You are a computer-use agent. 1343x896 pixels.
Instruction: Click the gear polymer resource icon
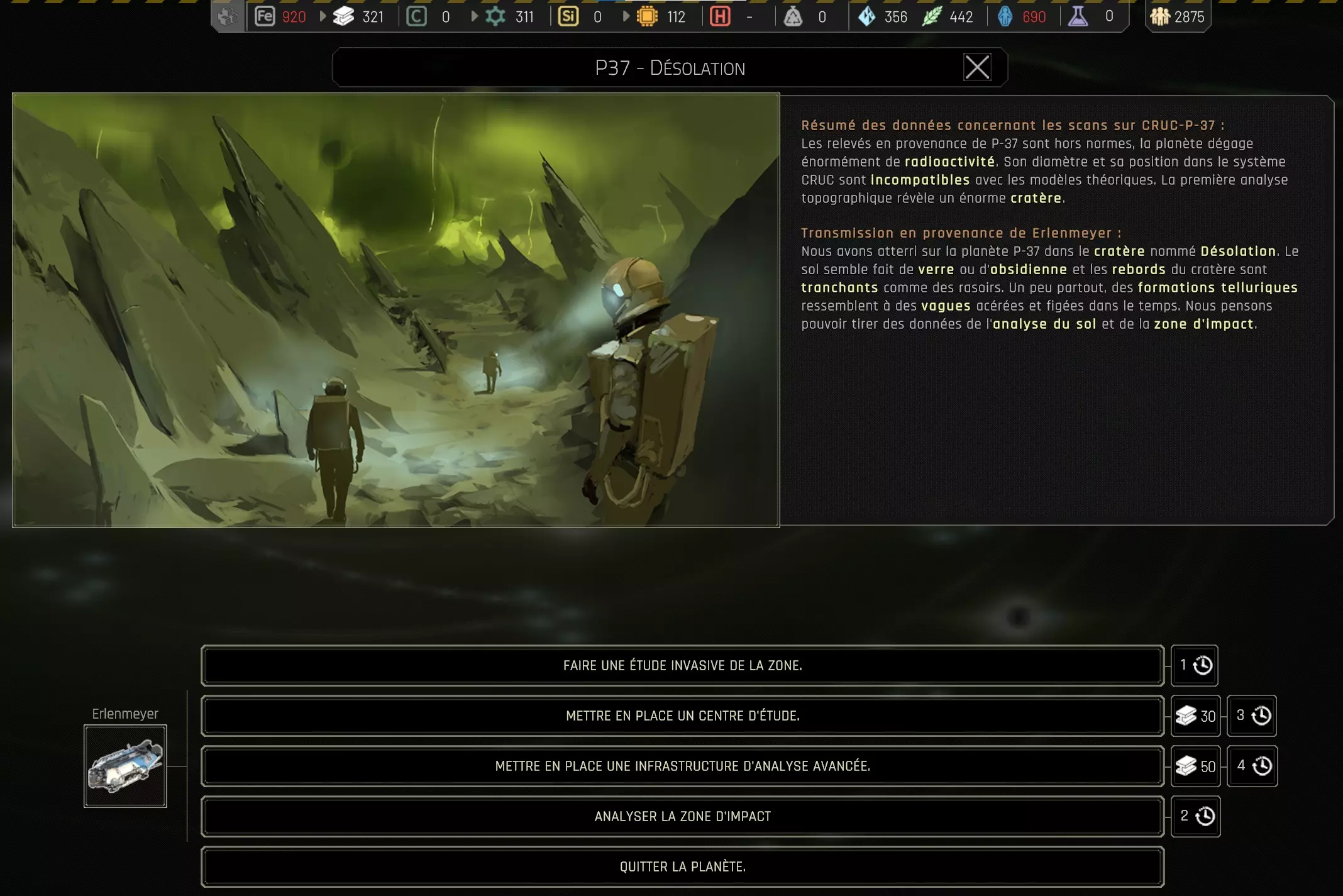[495, 16]
